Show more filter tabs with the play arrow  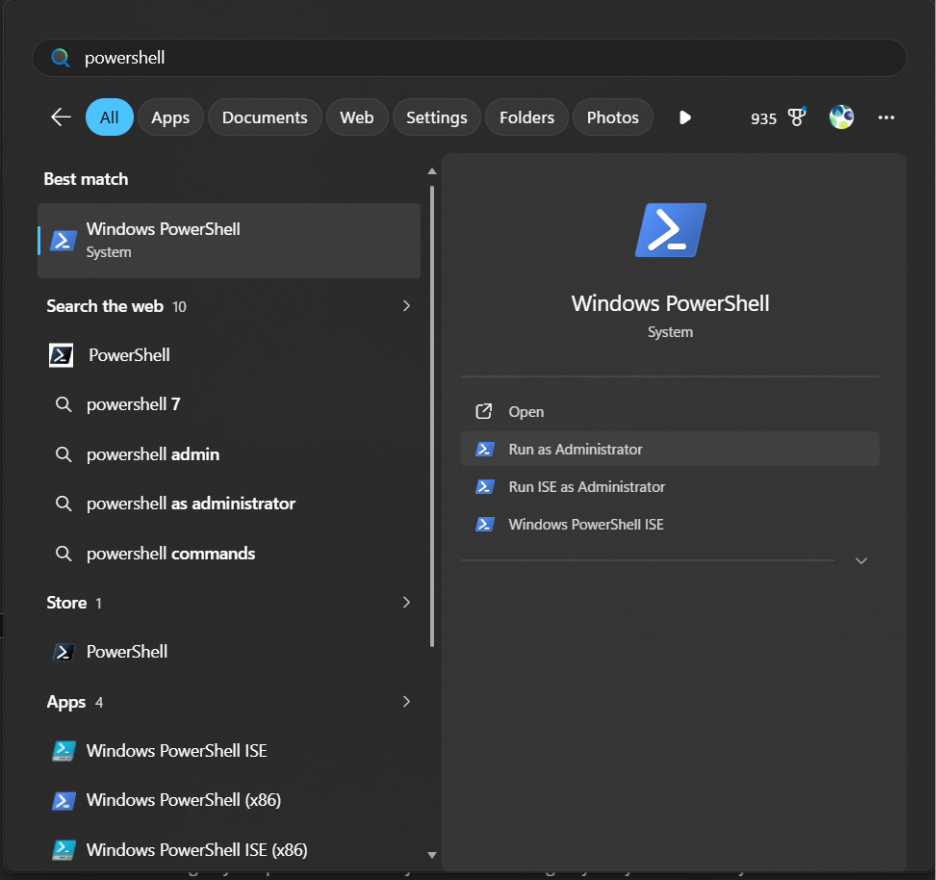pos(685,118)
